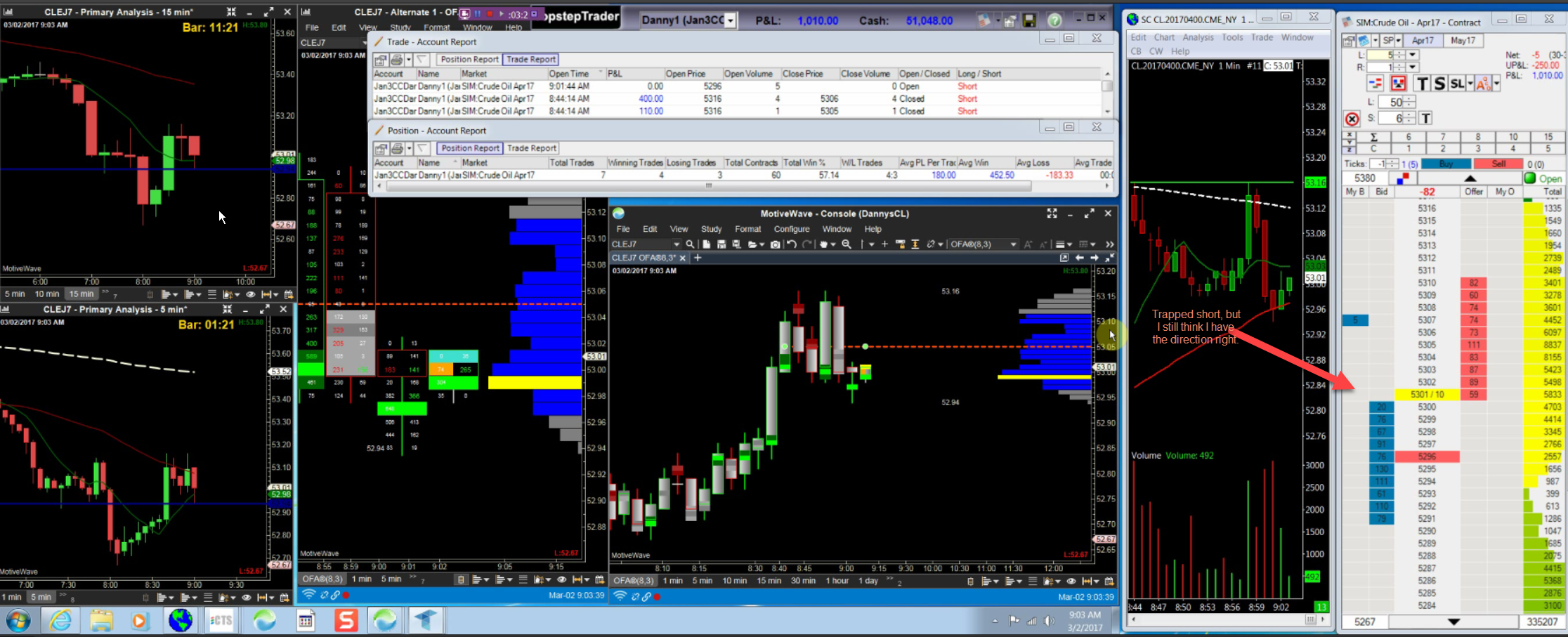This screenshot has width=1568, height=637.
Task: Click the search magnifier in MotiveWave Console toolbar
Action: point(690,244)
